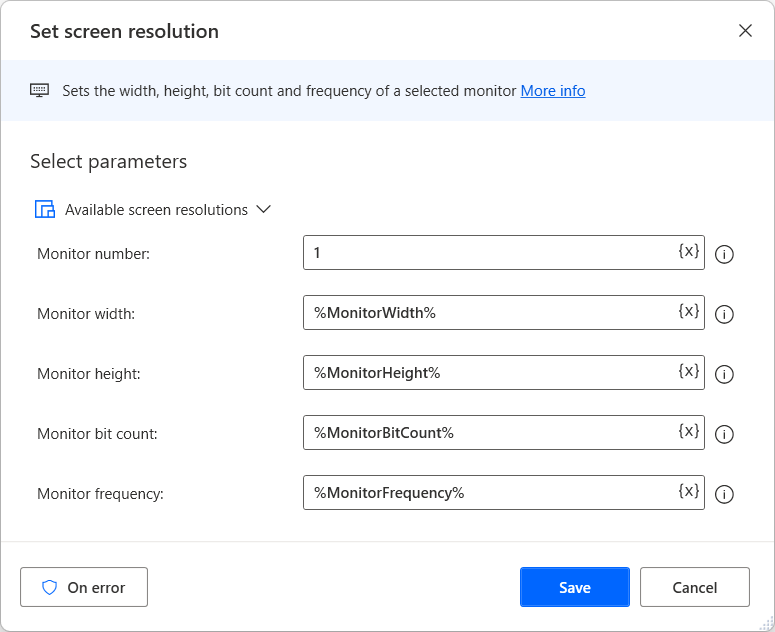Open the More info link
This screenshot has width=775, height=632.
tap(553, 91)
